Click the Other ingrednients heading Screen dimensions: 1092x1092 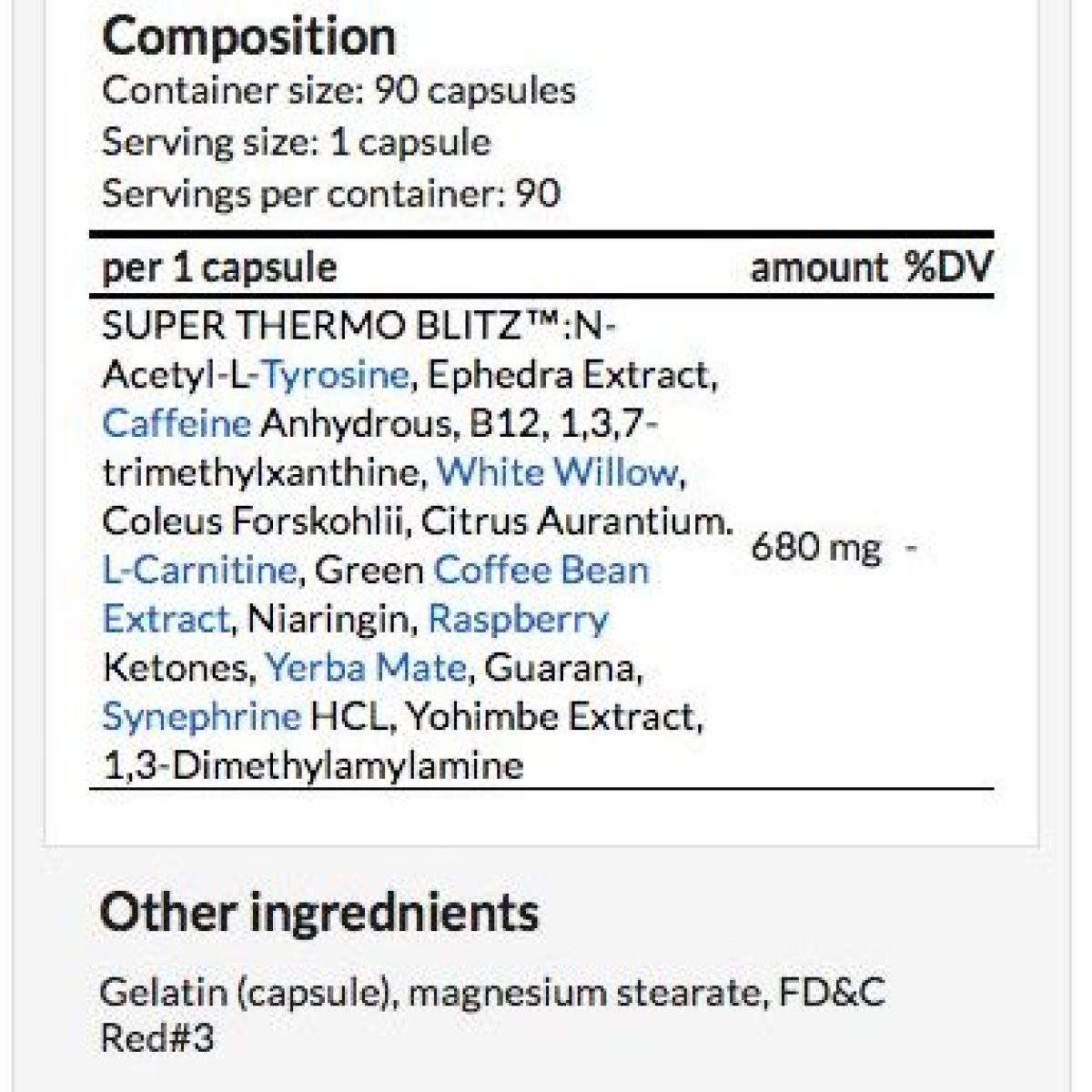point(318,912)
